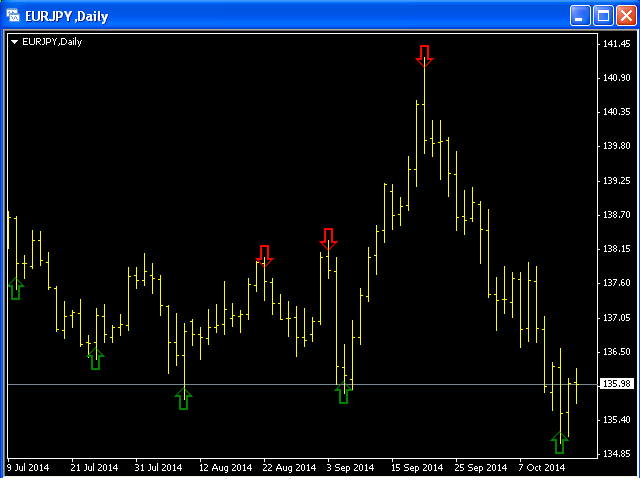Click the chart window icon in title bar
This screenshot has width=640, height=480.
pos(13,16)
